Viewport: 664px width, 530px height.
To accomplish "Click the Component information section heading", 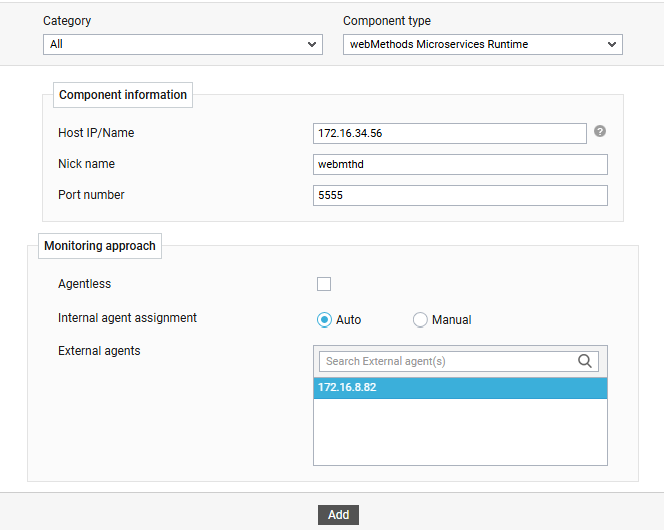I will click(123, 95).
